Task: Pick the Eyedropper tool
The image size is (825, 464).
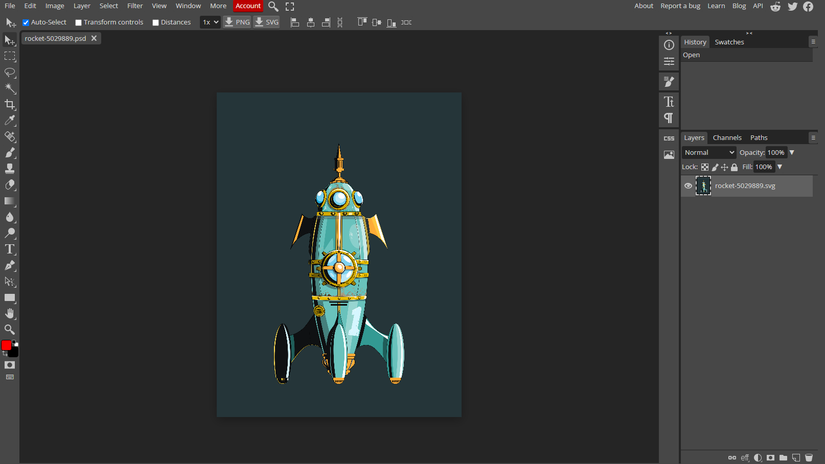Action: (x=10, y=121)
